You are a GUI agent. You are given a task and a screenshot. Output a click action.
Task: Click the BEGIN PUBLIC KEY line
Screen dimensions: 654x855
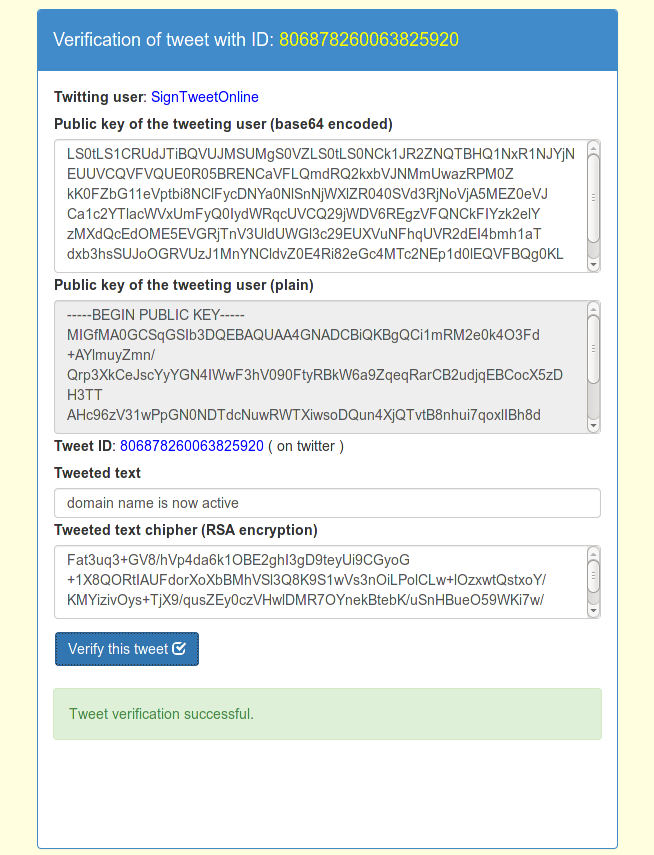tap(156, 315)
